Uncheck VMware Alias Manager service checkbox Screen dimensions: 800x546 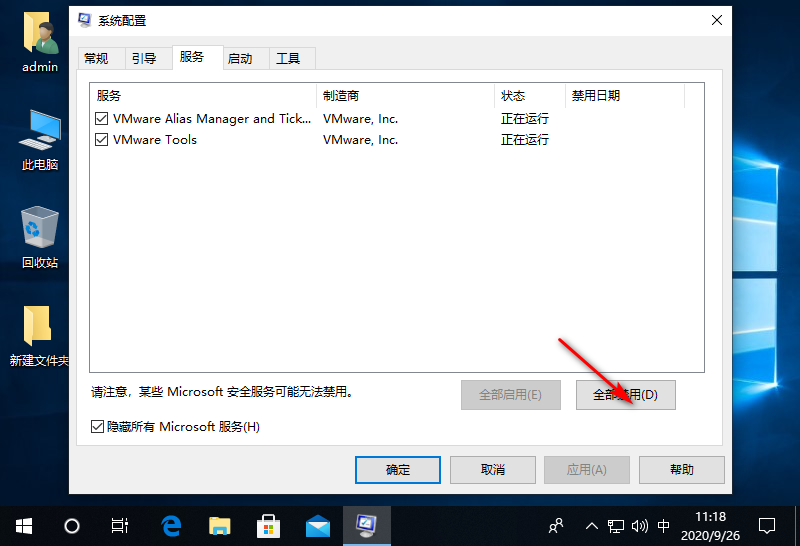click(x=101, y=119)
